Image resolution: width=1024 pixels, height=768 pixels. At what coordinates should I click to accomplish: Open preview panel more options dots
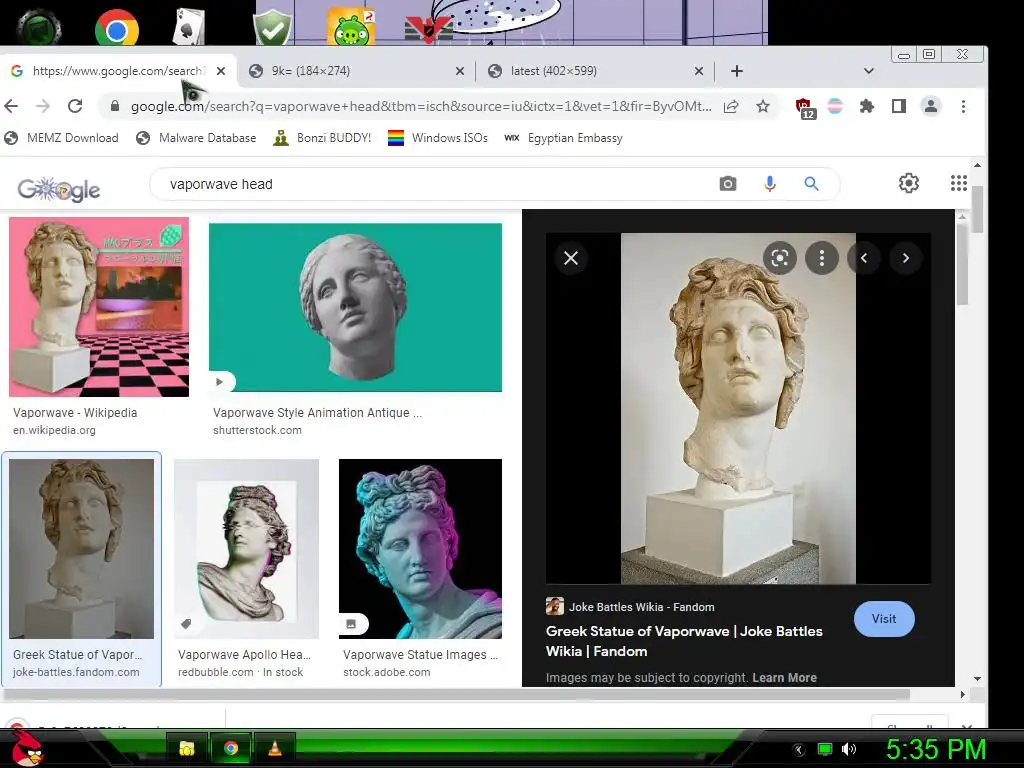(x=822, y=258)
